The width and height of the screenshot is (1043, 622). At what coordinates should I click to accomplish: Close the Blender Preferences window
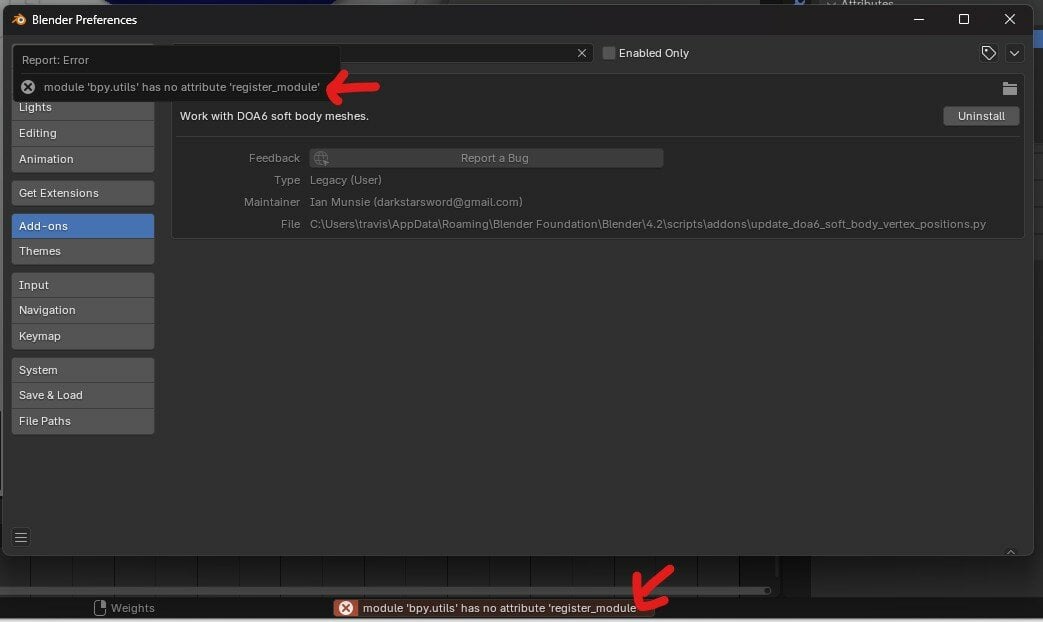coord(1010,19)
